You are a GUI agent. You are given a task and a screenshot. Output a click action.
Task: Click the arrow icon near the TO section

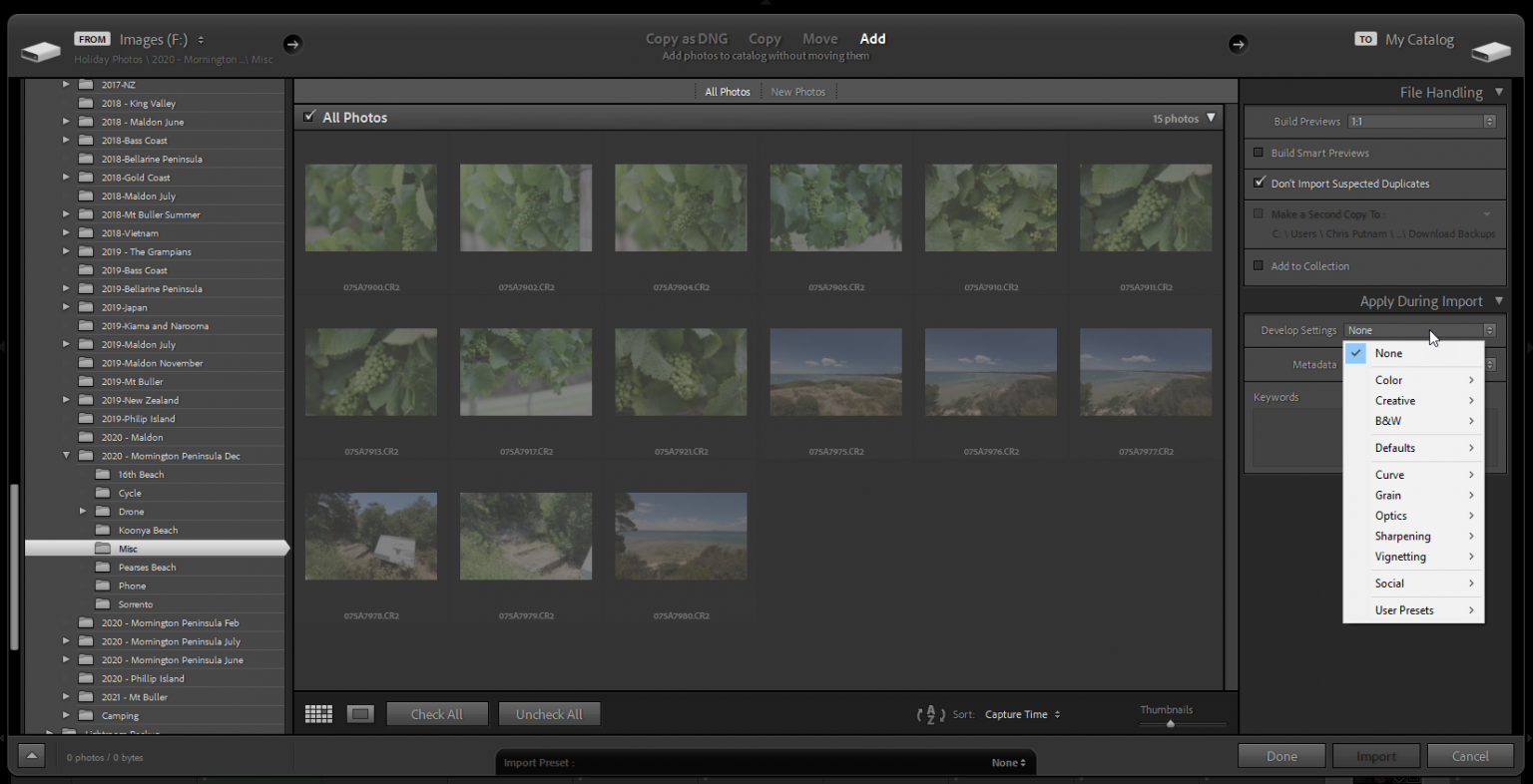1239,44
